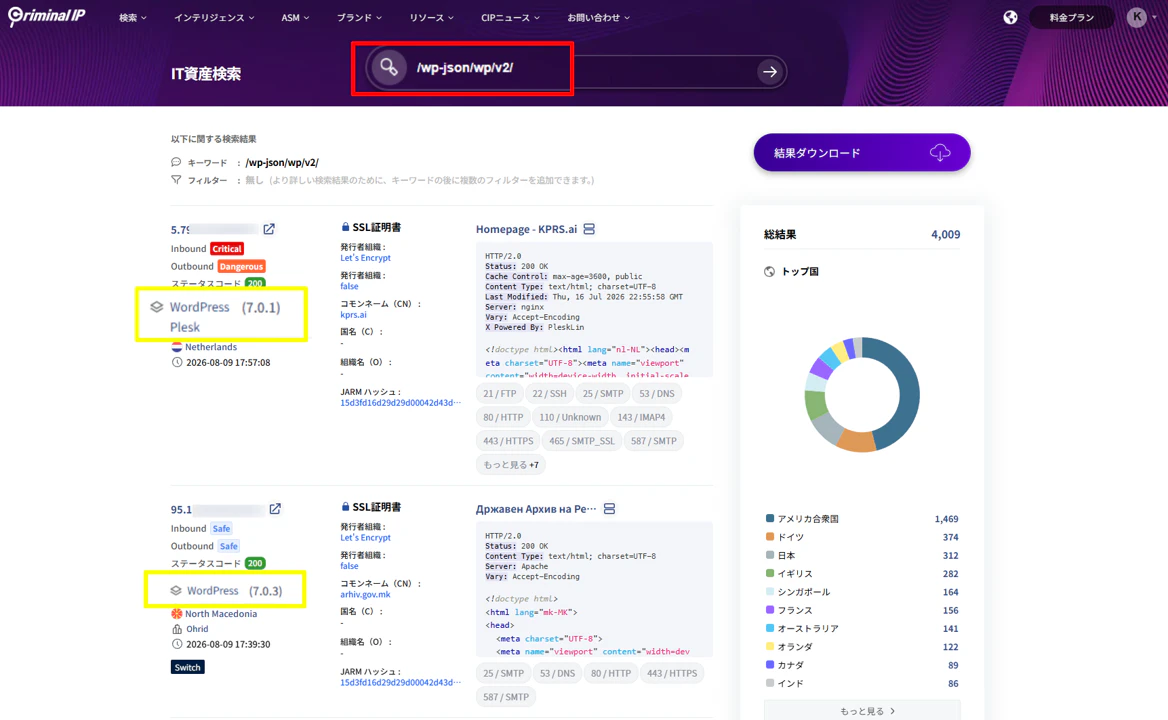Click the cloud download icon

pos(940,153)
